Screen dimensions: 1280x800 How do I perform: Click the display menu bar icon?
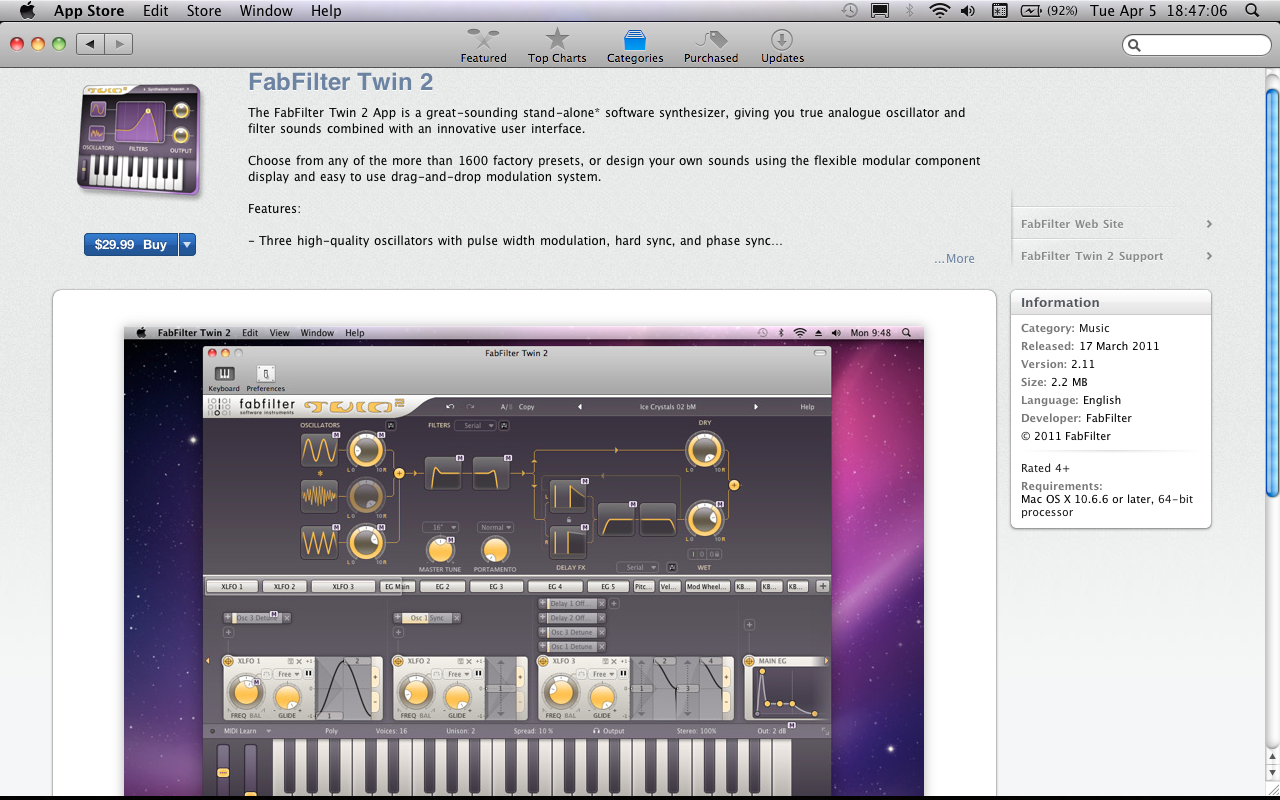click(x=880, y=11)
